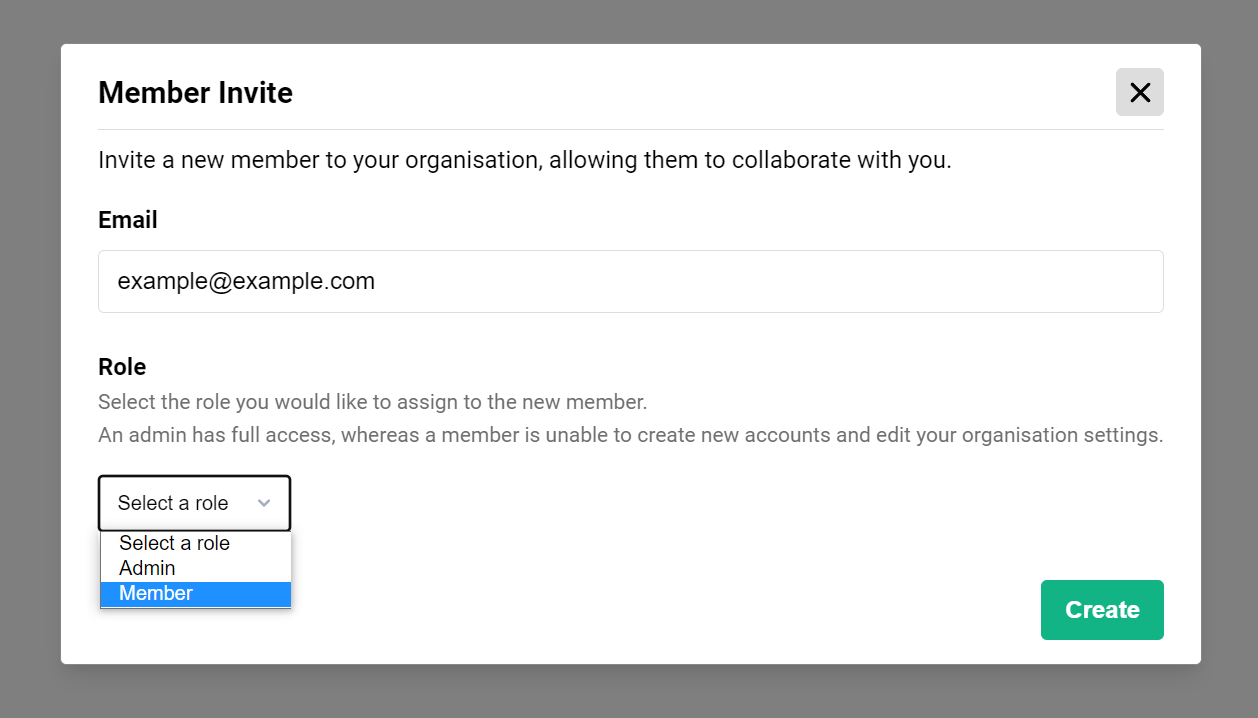Close the Member Invite dialog

pos(1139,93)
